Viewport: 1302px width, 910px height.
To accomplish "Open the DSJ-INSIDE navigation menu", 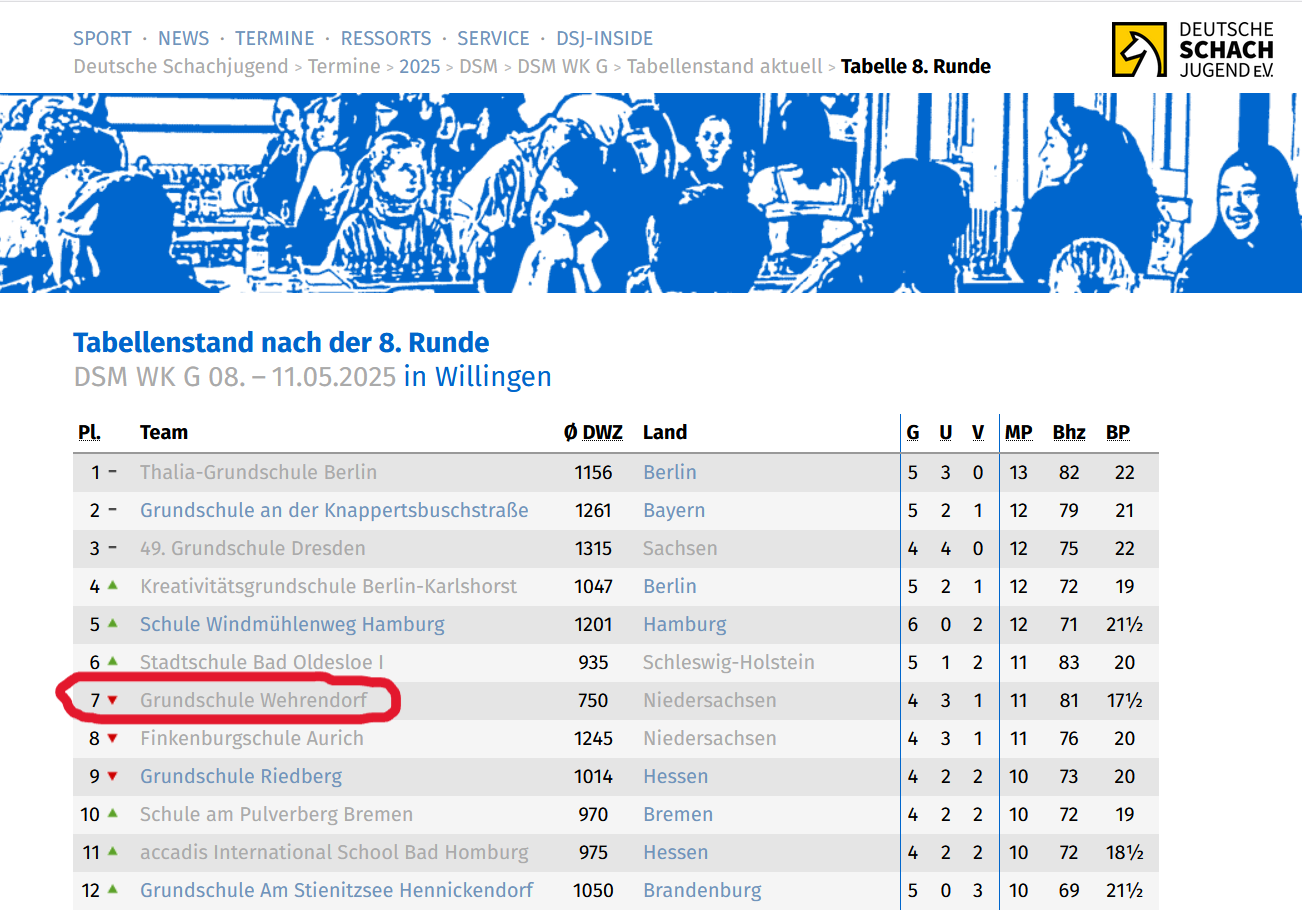I will [x=596, y=39].
